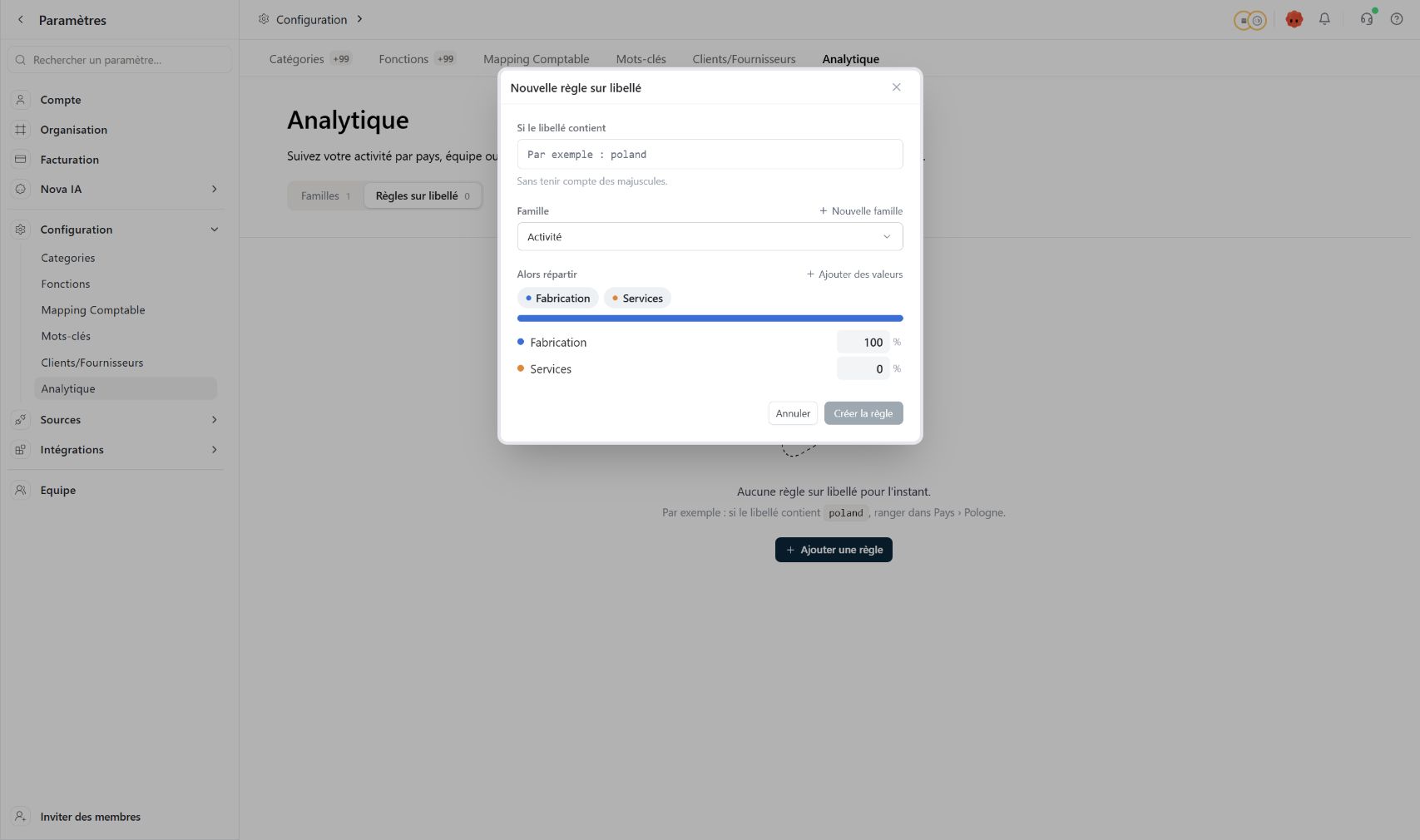Click the Créer la règle button
This screenshot has height=840, width=1420.
pos(863,413)
